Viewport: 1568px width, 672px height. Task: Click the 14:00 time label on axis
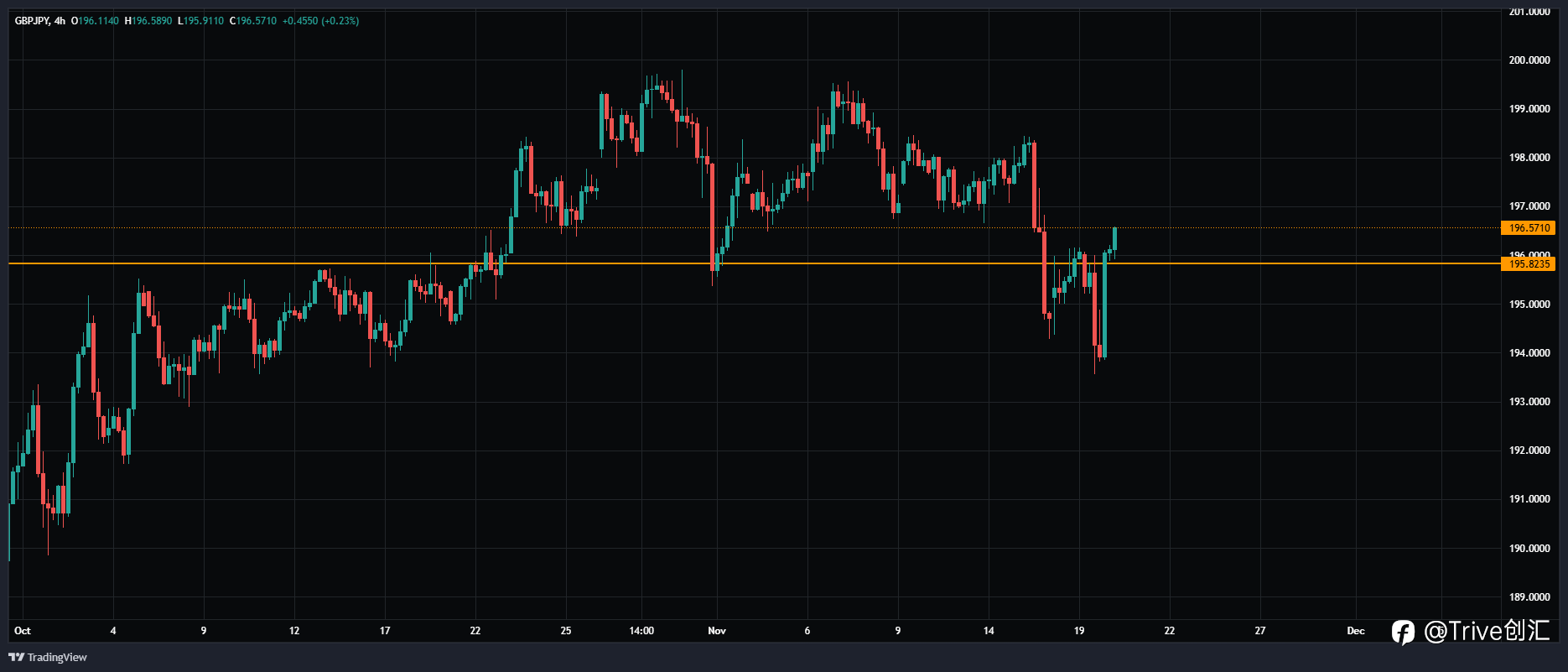tap(641, 631)
